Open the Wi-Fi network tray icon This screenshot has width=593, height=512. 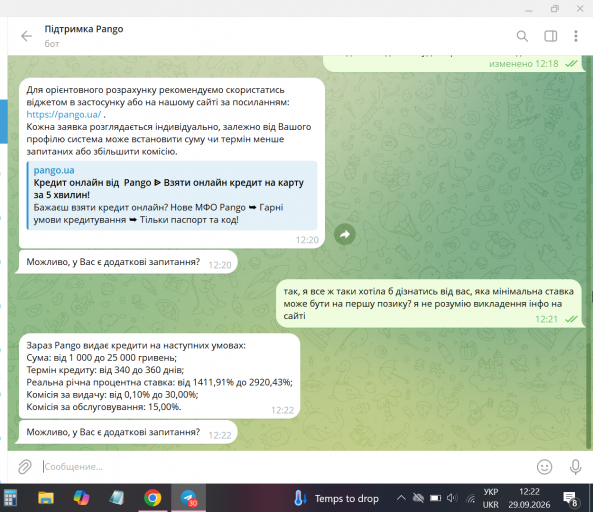470,498
